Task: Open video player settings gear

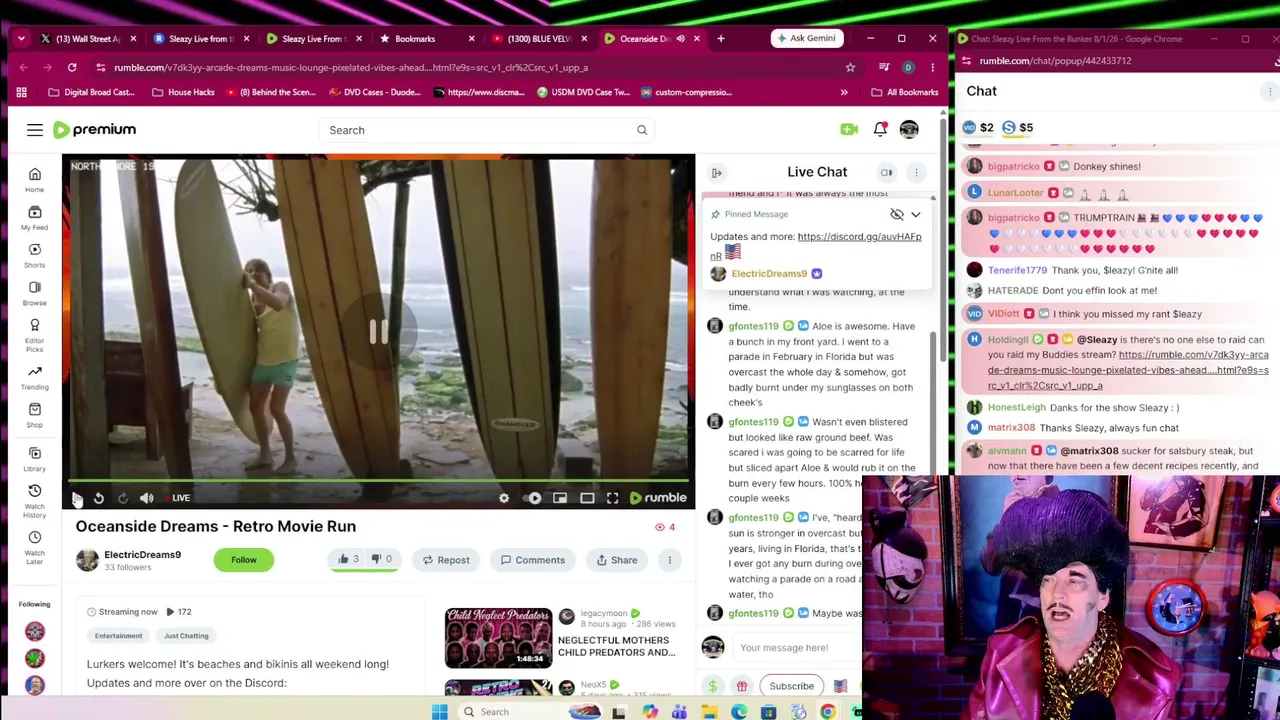Action: point(504,498)
